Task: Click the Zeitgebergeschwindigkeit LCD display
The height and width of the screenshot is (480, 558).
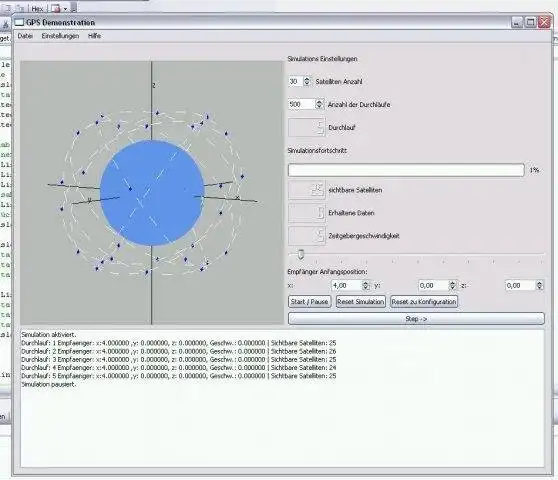Action: (x=306, y=236)
